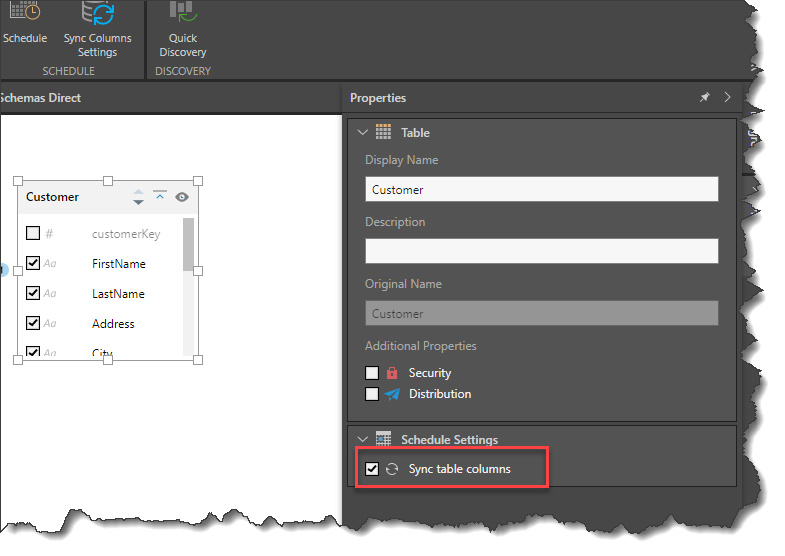Collapse the Schedule Settings section
This screenshot has width=785, height=556.
click(360, 439)
